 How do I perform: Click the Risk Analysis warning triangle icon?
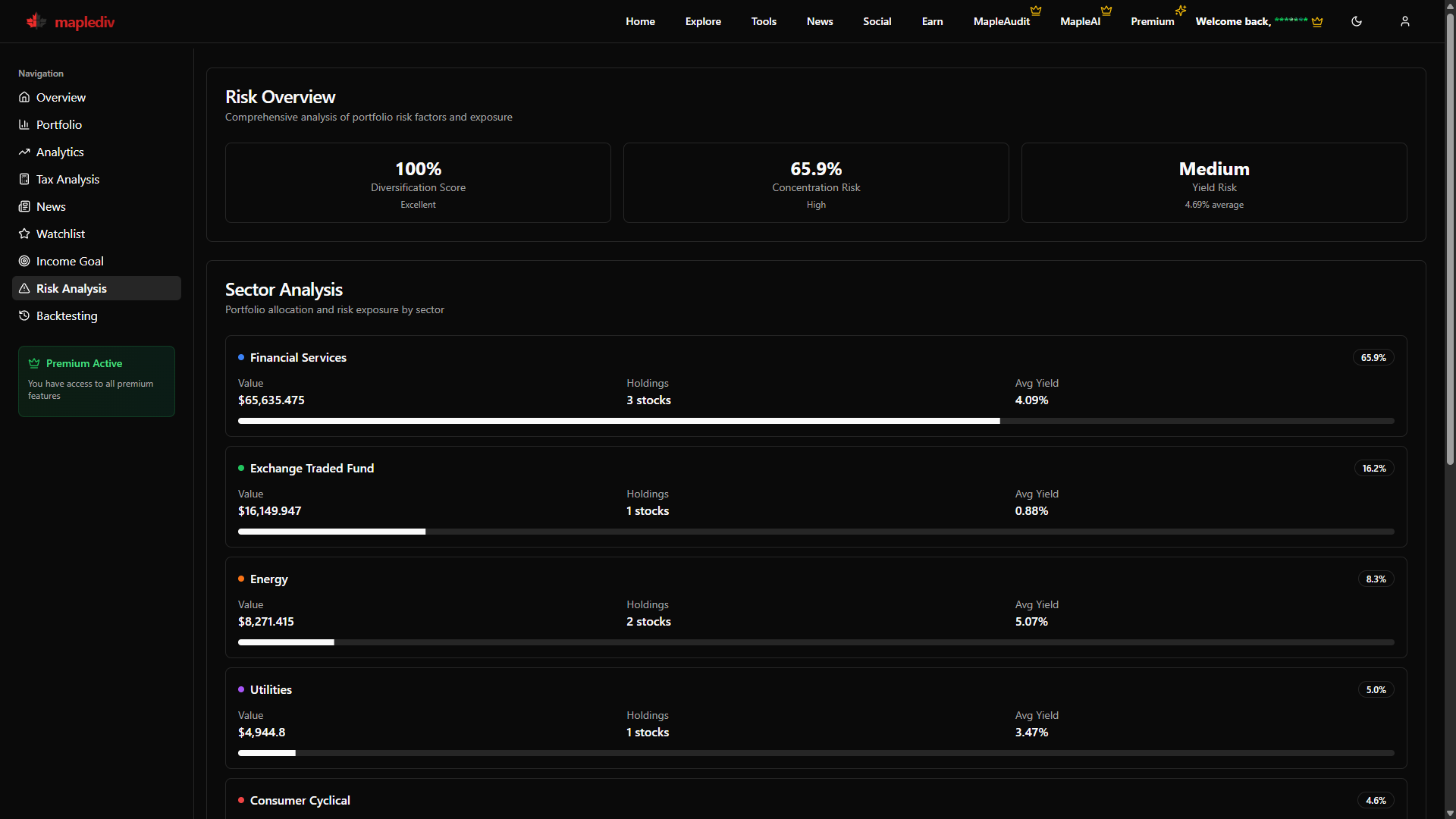coord(24,288)
